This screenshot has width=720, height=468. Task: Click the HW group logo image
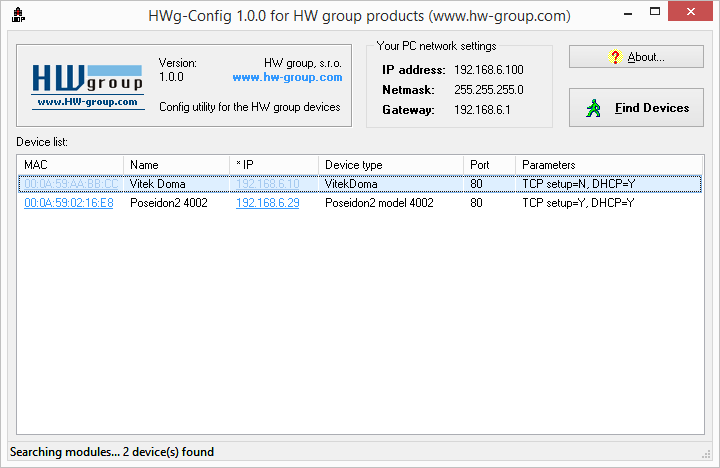tap(87, 86)
